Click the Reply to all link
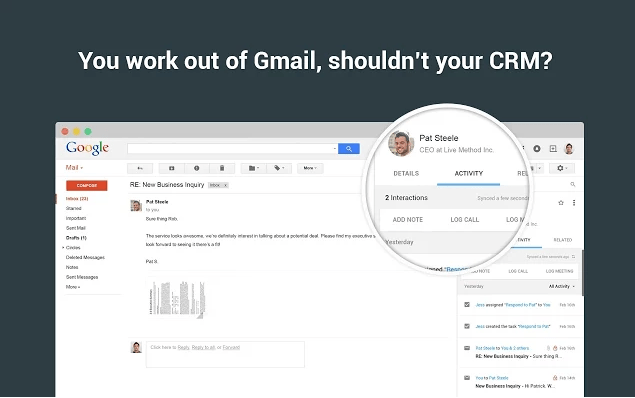 203,347
